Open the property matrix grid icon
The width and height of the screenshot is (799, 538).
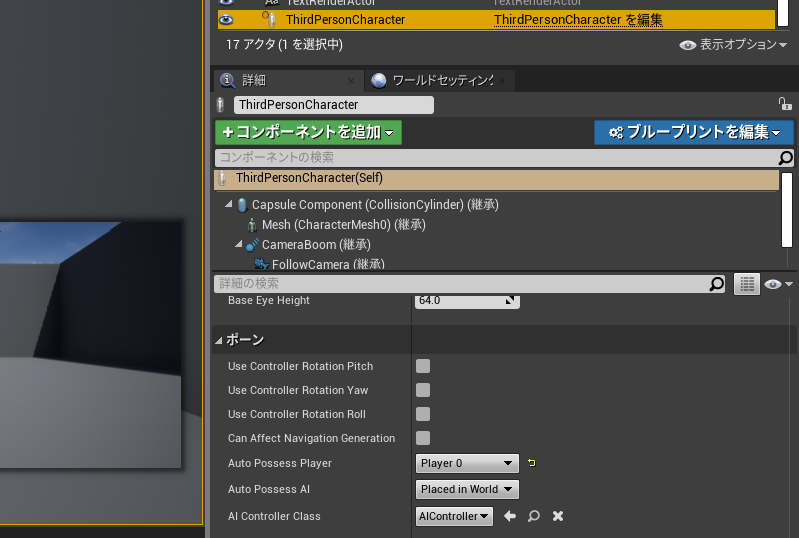[747, 284]
